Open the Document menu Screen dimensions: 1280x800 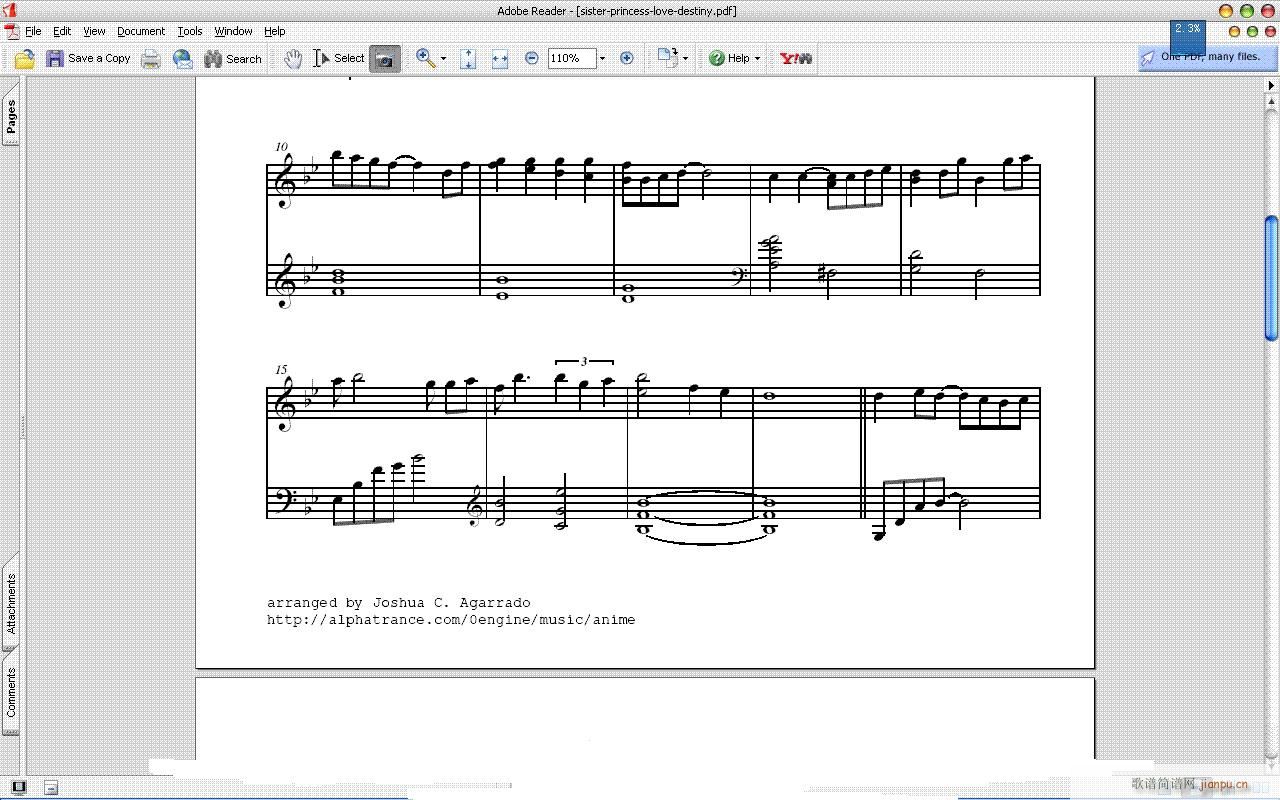point(141,31)
